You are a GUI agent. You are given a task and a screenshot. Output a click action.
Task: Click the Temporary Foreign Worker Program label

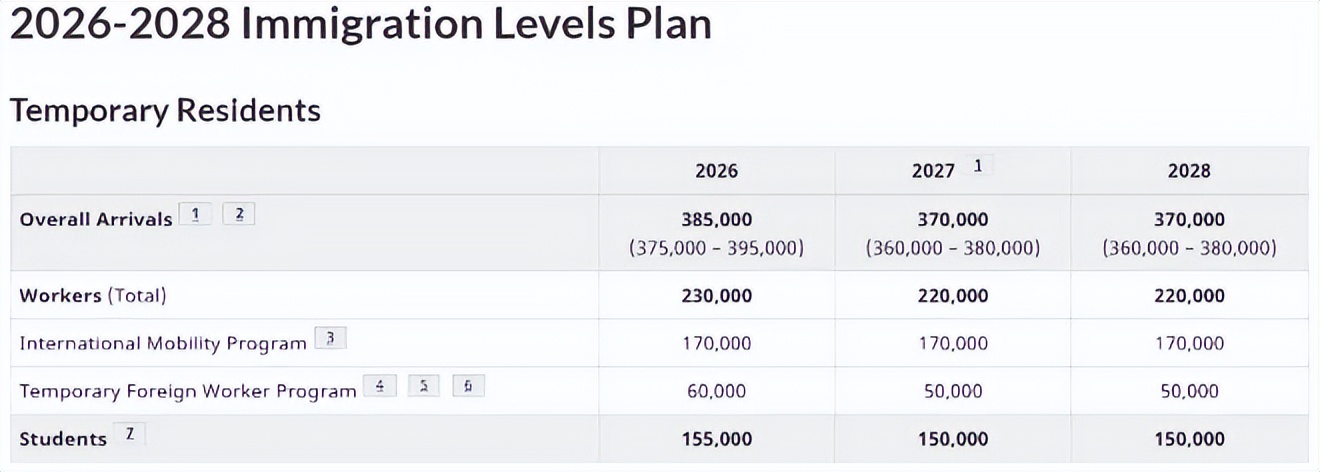pyautogui.click(x=188, y=392)
